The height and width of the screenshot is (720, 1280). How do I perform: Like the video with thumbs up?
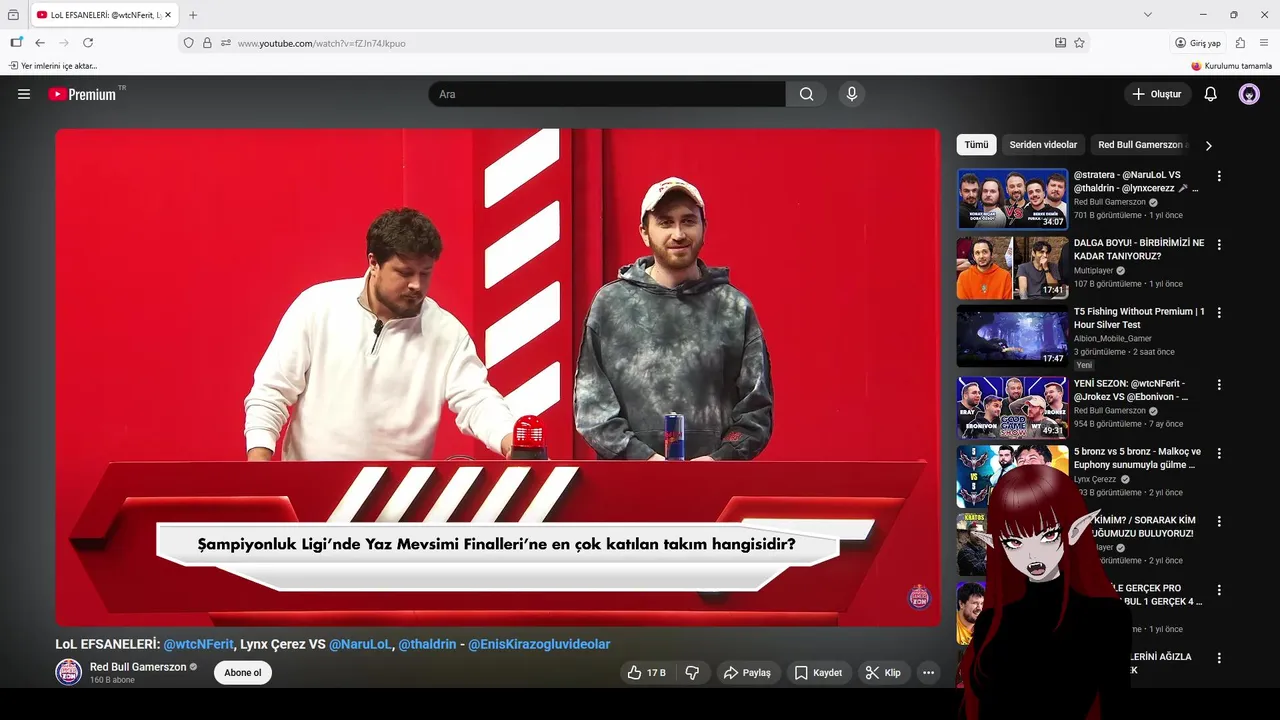pos(646,673)
